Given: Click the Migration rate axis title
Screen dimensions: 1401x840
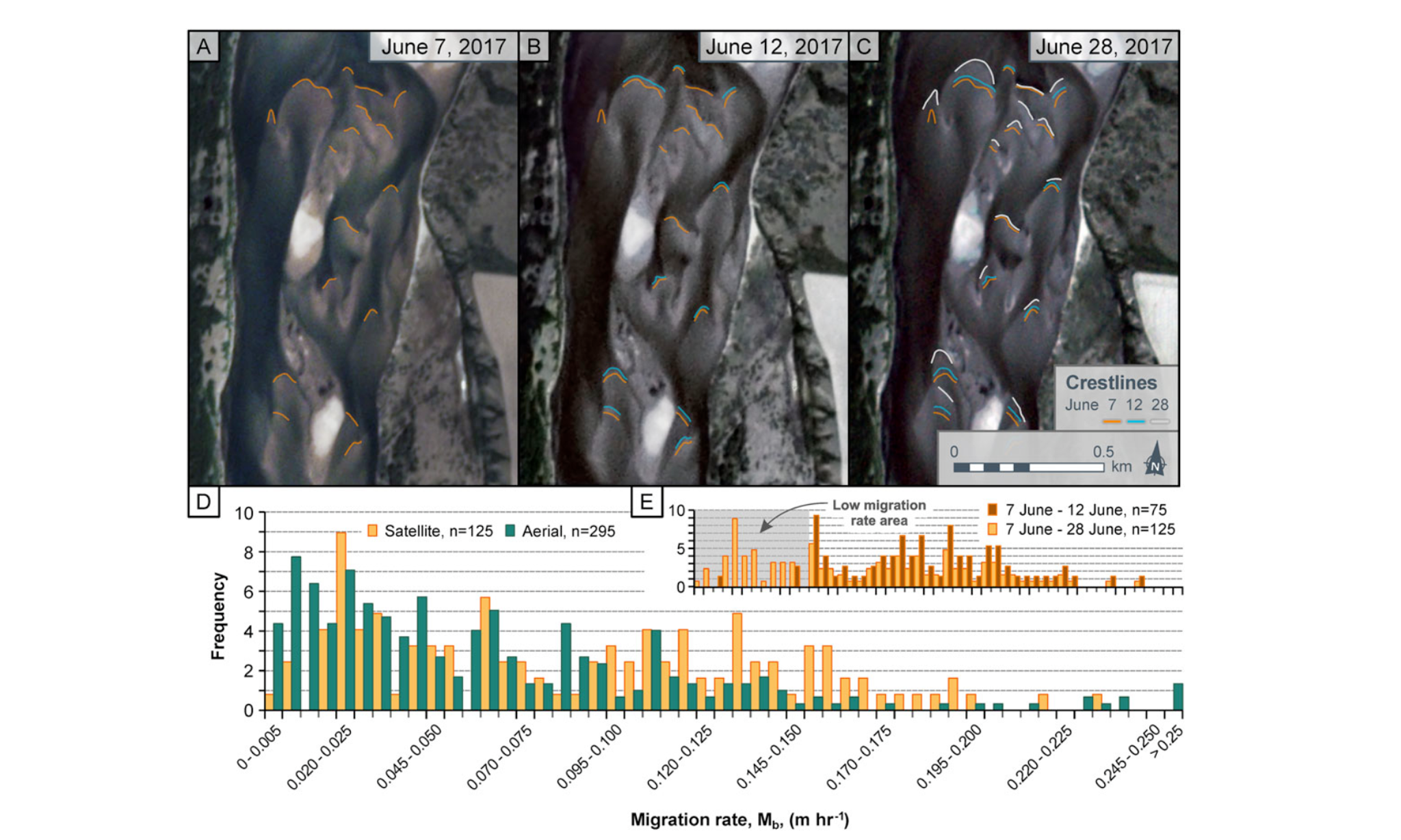Looking at the screenshot, I should click(739, 819).
